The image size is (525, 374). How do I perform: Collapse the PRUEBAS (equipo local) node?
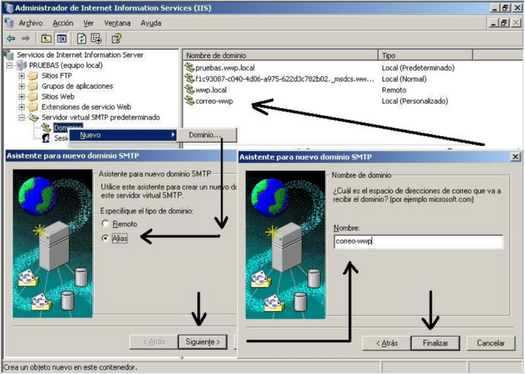pos(9,65)
